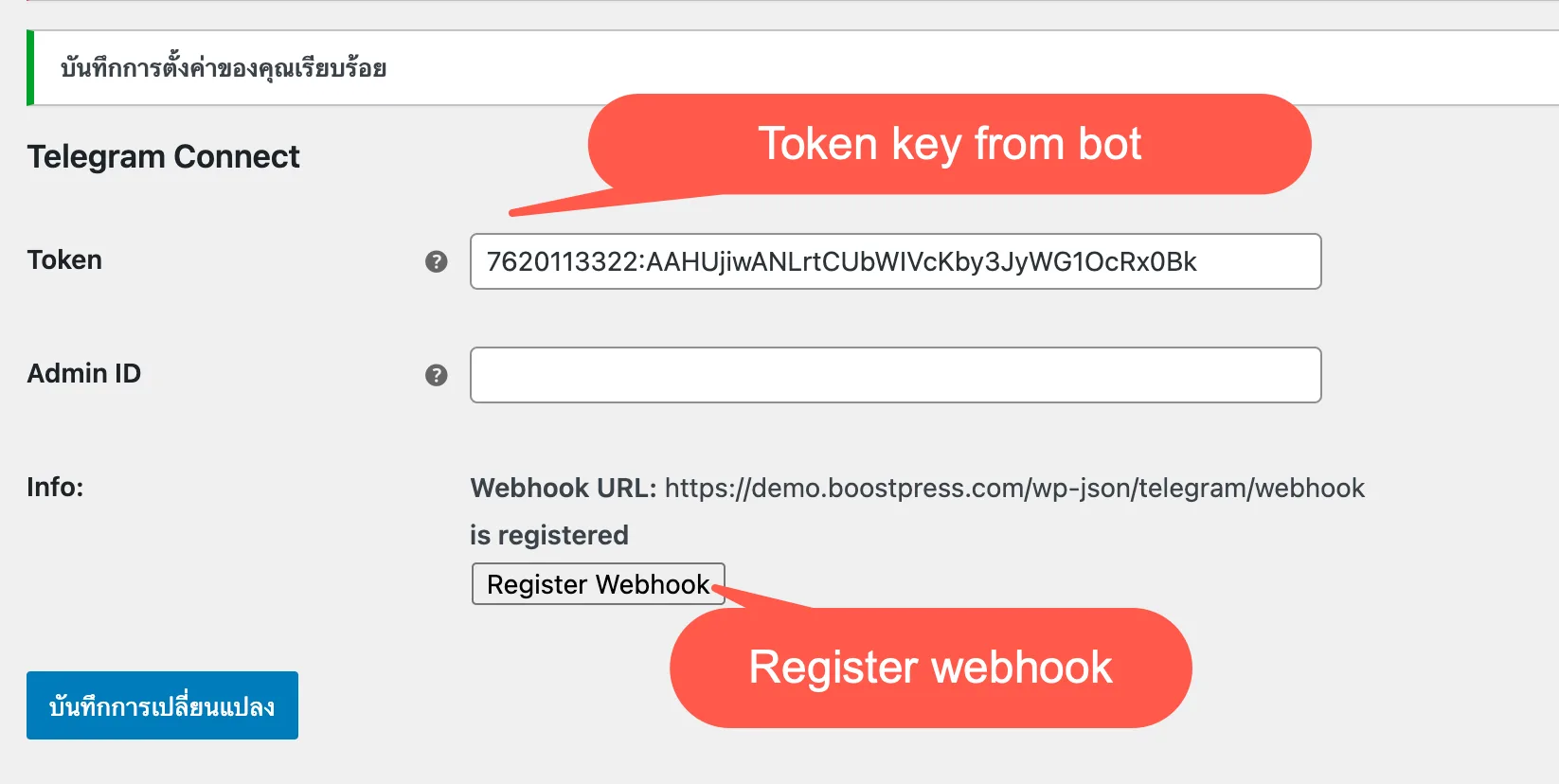This screenshot has width=1559, height=784.
Task: Click the green stripe of the notice
Action: (30, 68)
